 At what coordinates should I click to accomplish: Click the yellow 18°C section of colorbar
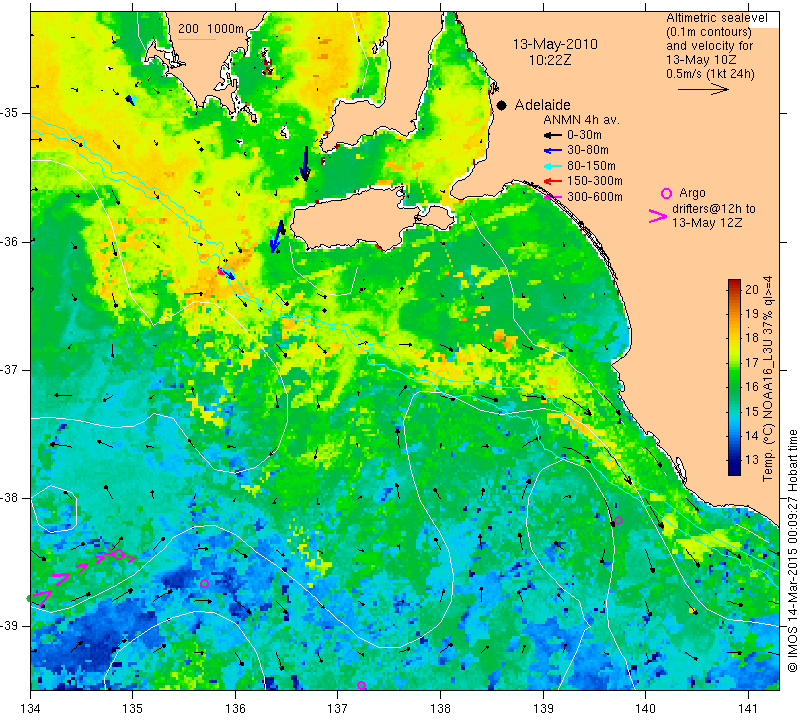734,338
